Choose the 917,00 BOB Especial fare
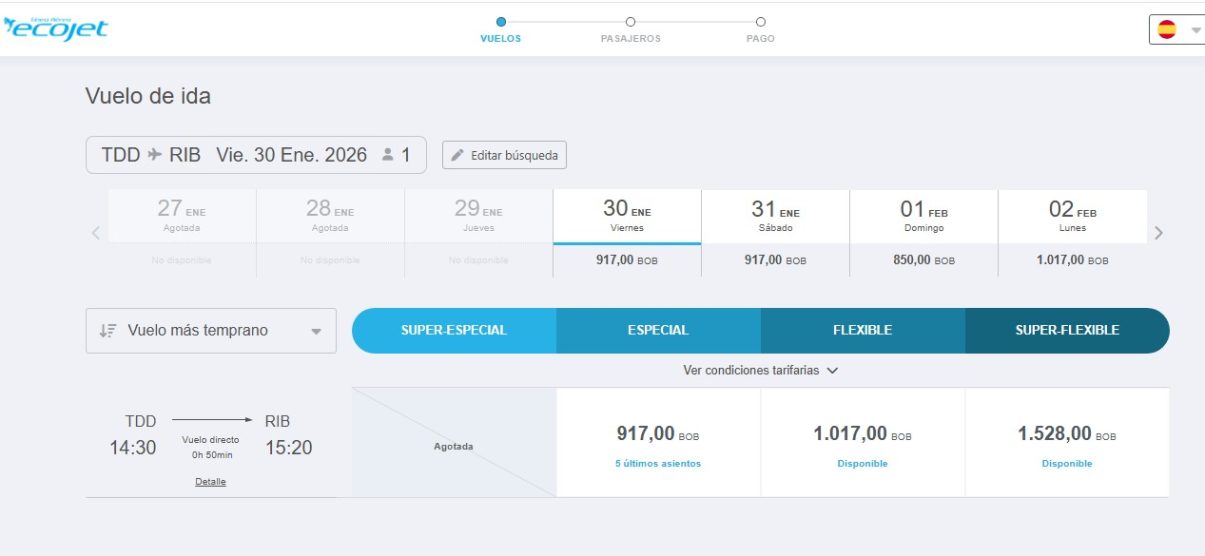This screenshot has width=1205, height=556. tap(658, 443)
